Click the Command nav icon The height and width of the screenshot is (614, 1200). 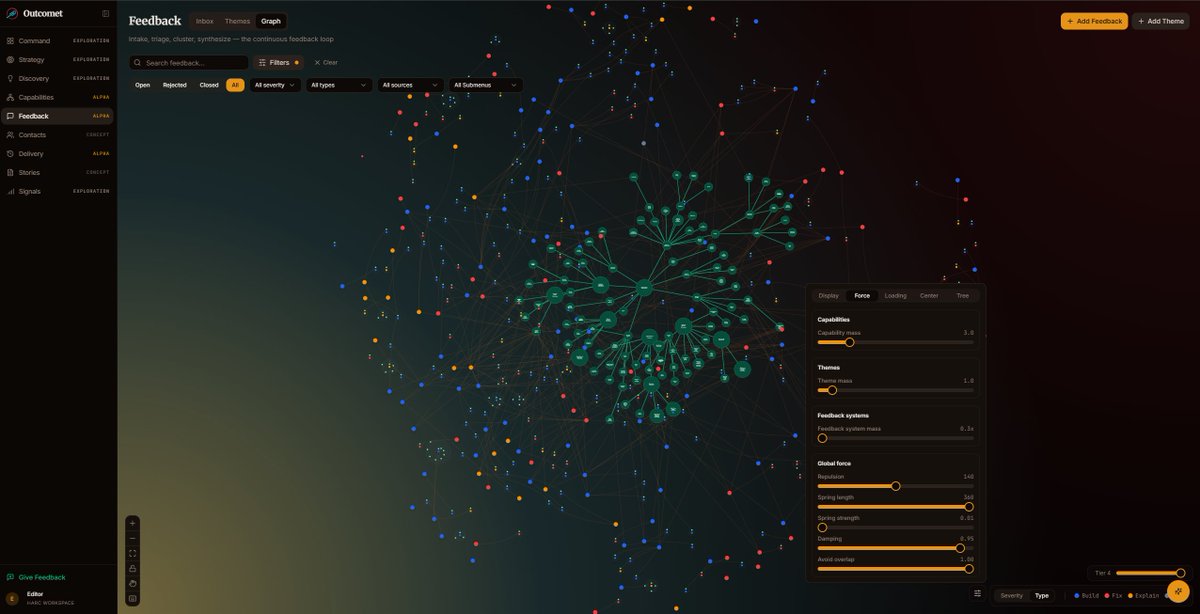click(x=10, y=41)
